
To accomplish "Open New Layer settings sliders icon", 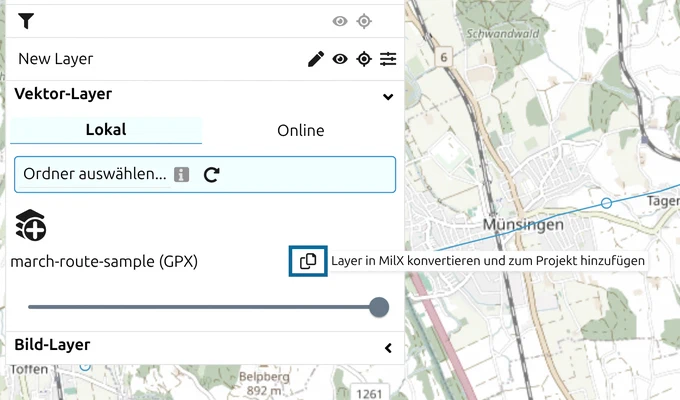I will (x=388, y=59).
